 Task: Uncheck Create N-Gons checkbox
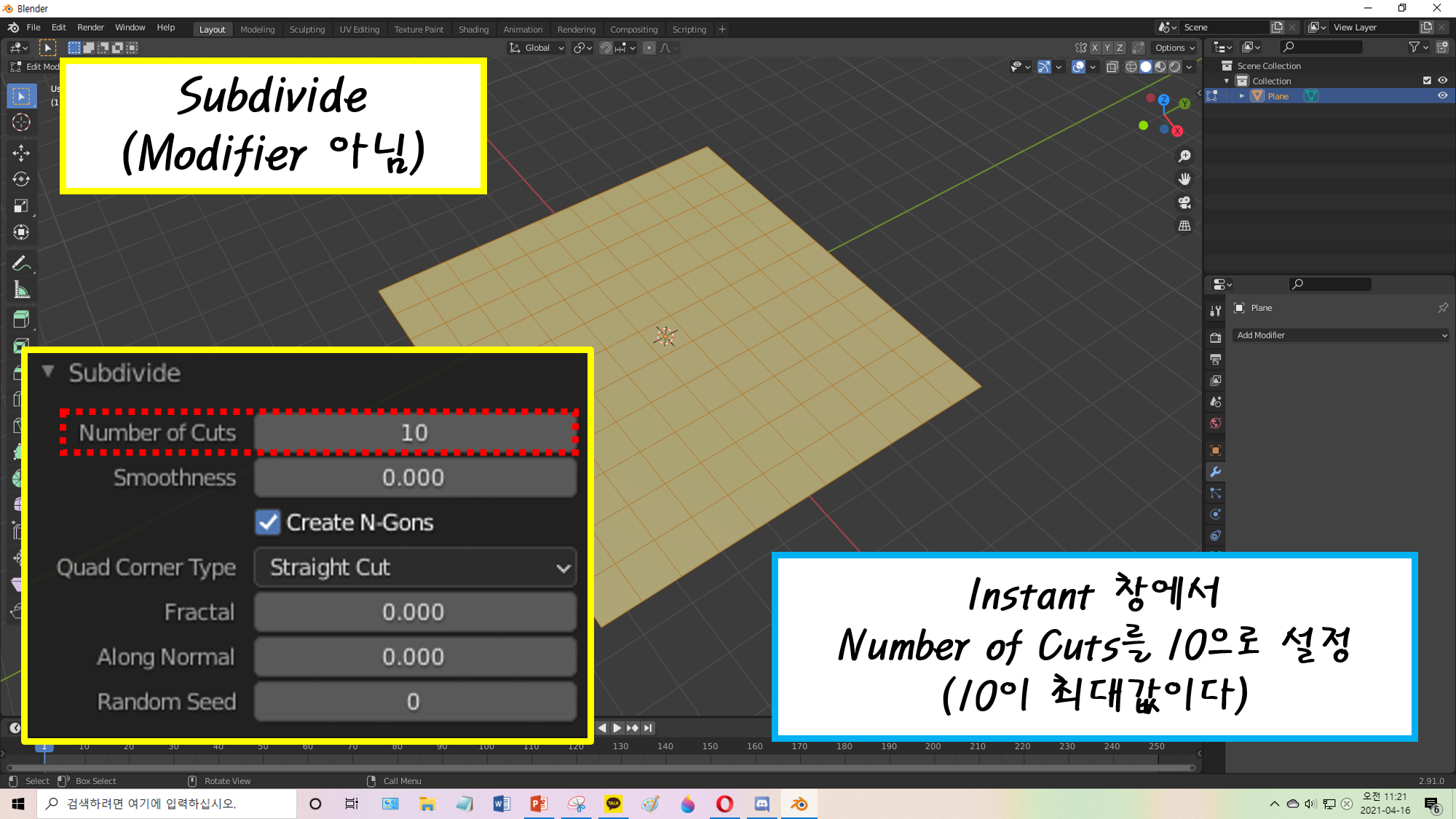click(268, 522)
